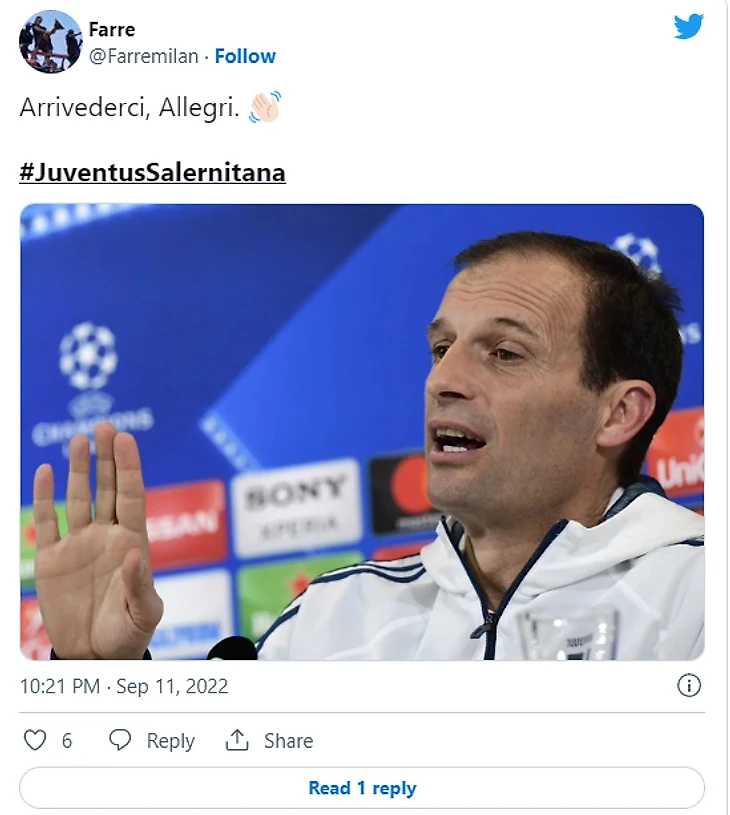730x815 pixels.
Task: Open Farre's profile avatar picture
Action: 50,42
